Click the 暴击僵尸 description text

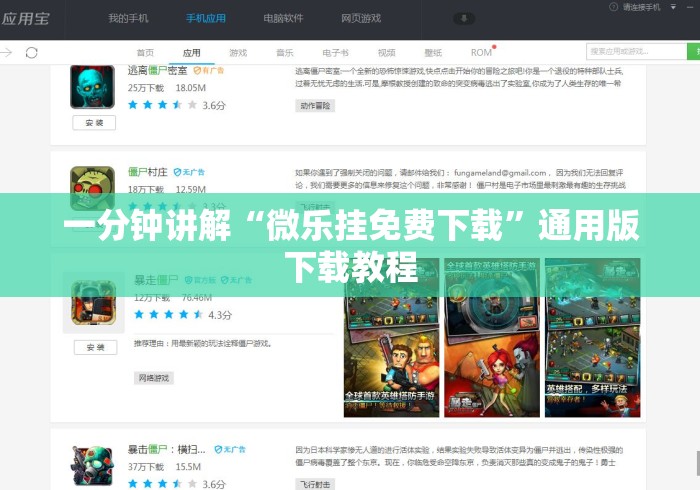[x=459, y=456]
